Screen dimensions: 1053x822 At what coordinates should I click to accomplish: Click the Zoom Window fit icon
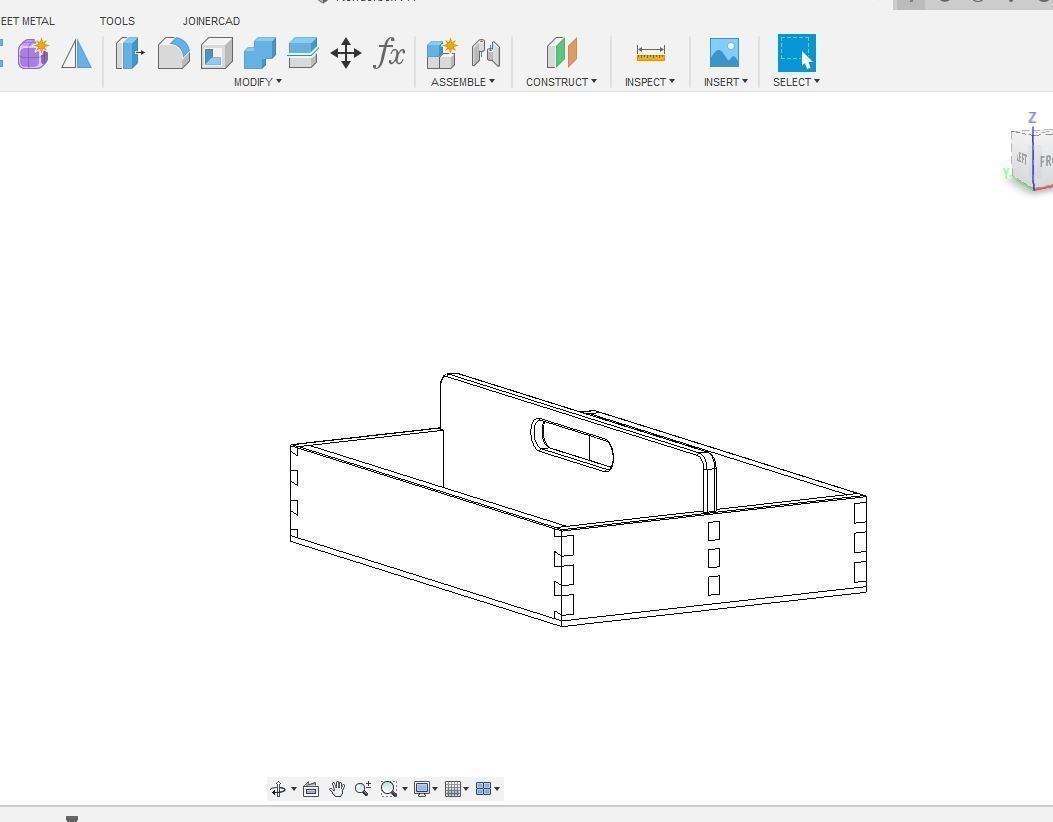tap(388, 788)
